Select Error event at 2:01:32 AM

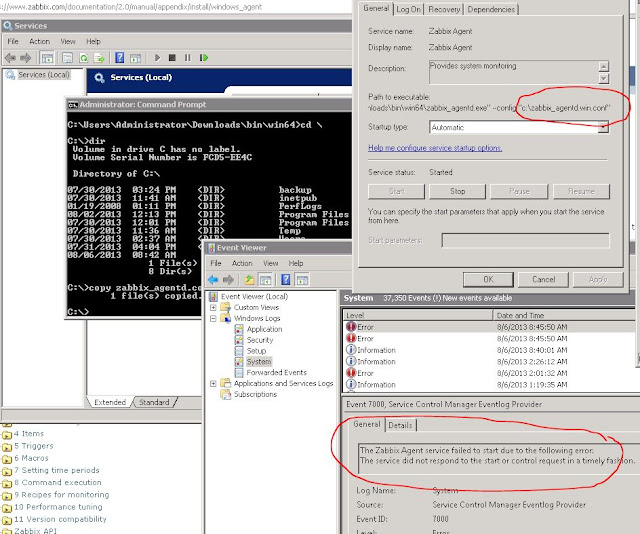pos(489,373)
